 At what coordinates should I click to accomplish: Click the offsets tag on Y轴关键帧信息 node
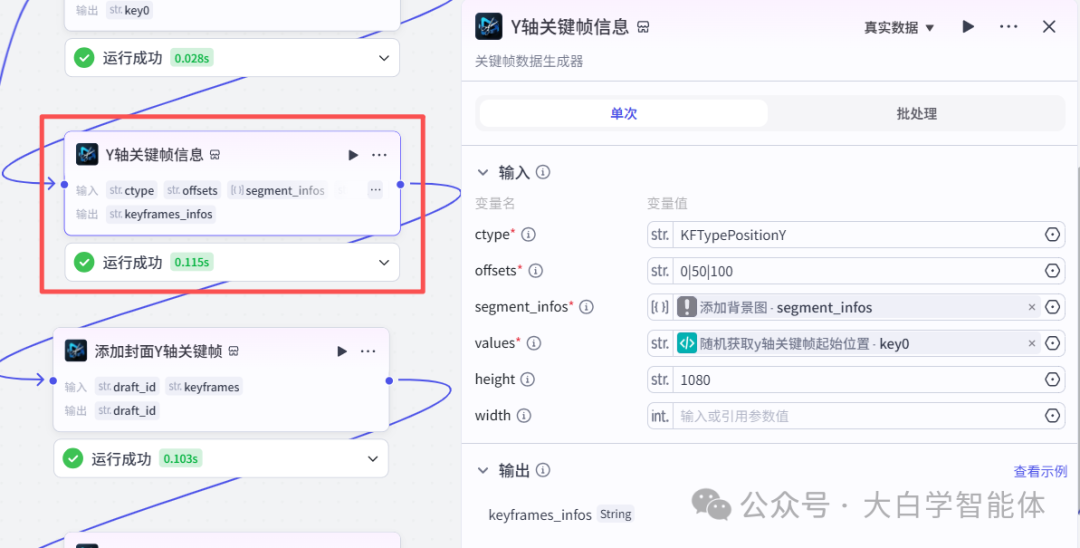[x=193, y=190]
